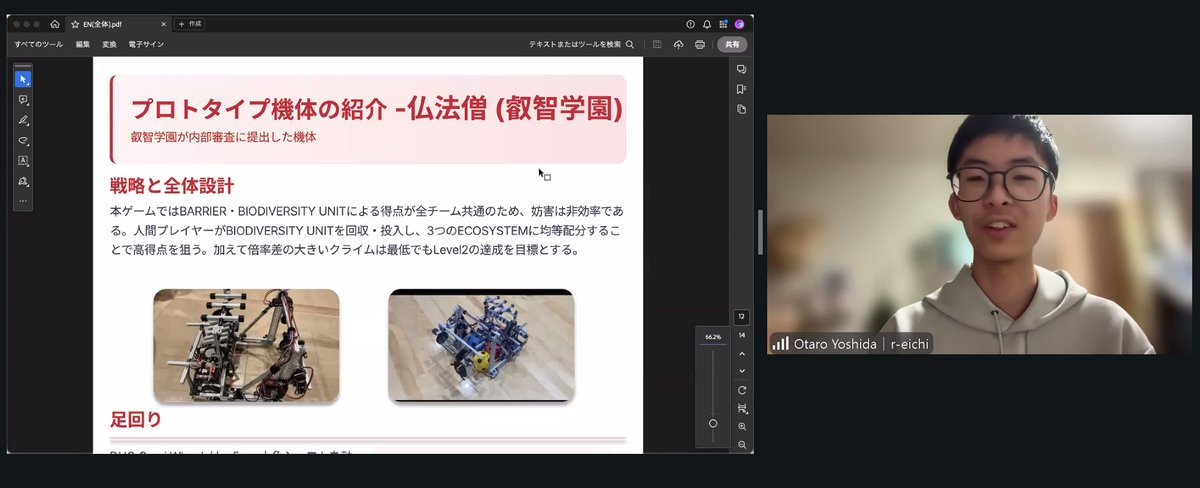This screenshot has width=1200, height=488.
Task: Select the add comment tool
Action: coord(23,100)
